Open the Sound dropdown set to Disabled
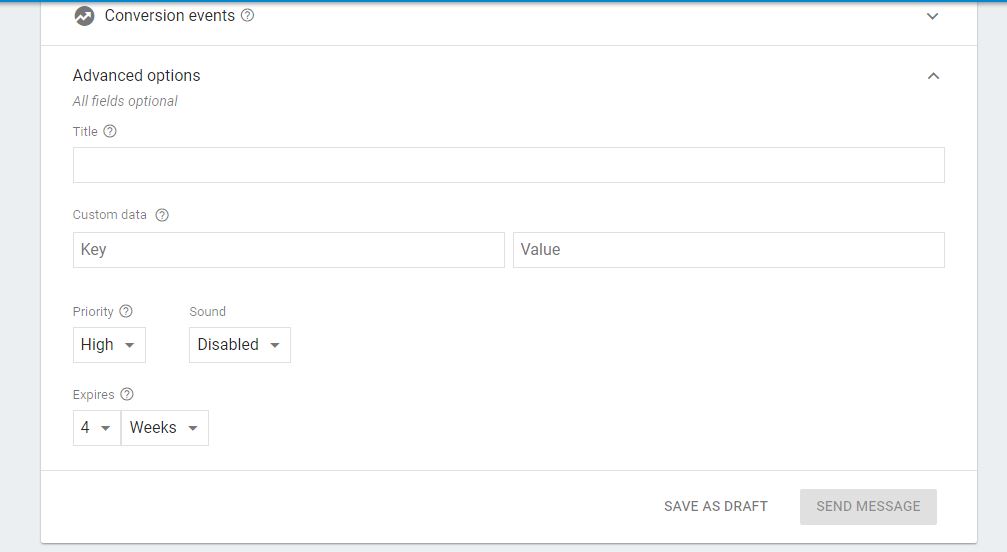The image size is (1007, 552). pos(240,345)
